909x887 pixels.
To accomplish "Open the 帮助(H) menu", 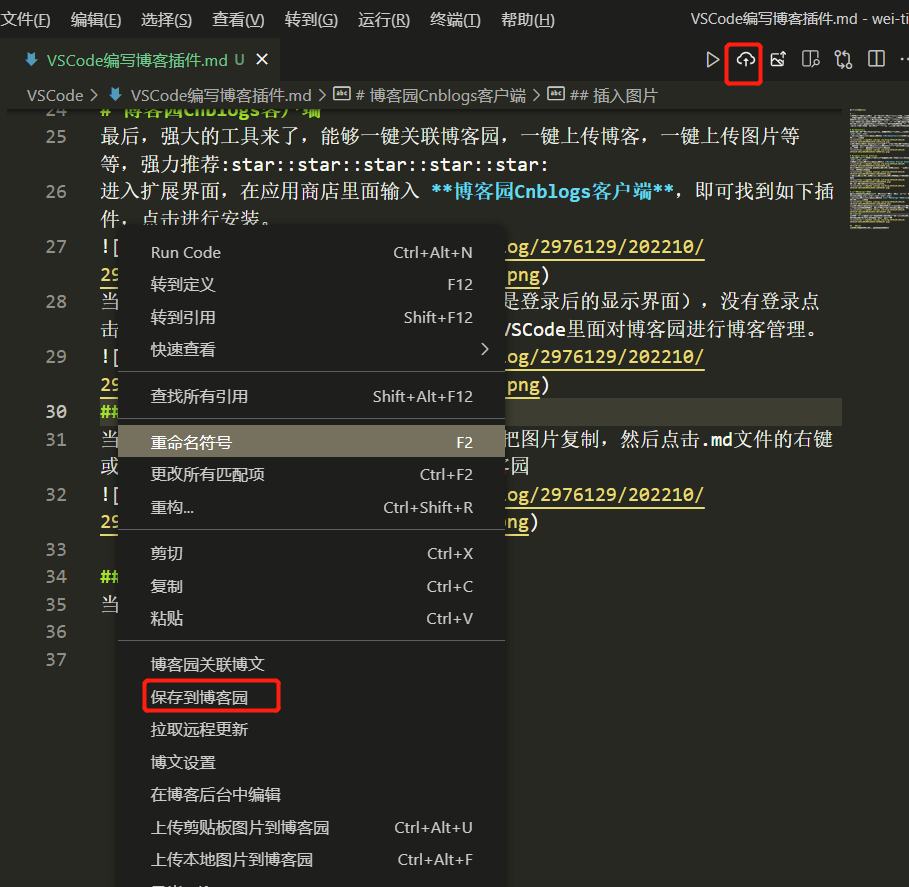I will (528, 20).
